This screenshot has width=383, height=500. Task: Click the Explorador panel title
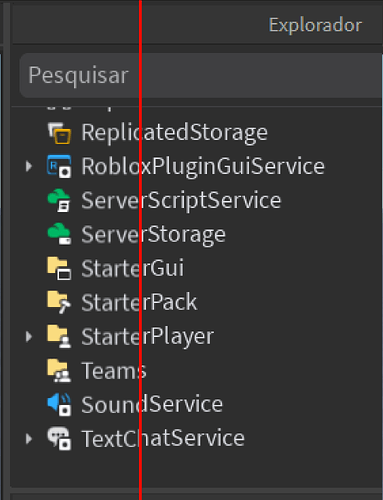[315, 25]
